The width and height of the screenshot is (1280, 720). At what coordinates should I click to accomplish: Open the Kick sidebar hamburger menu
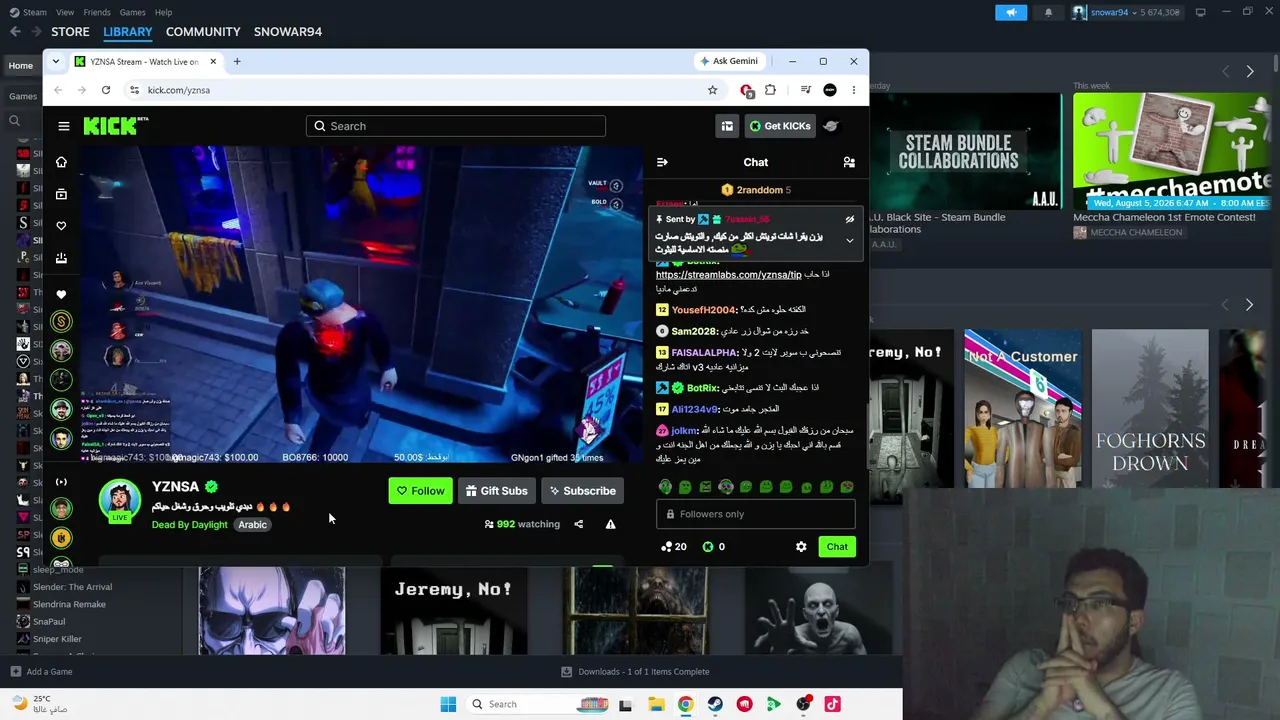(x=64, y=126)
